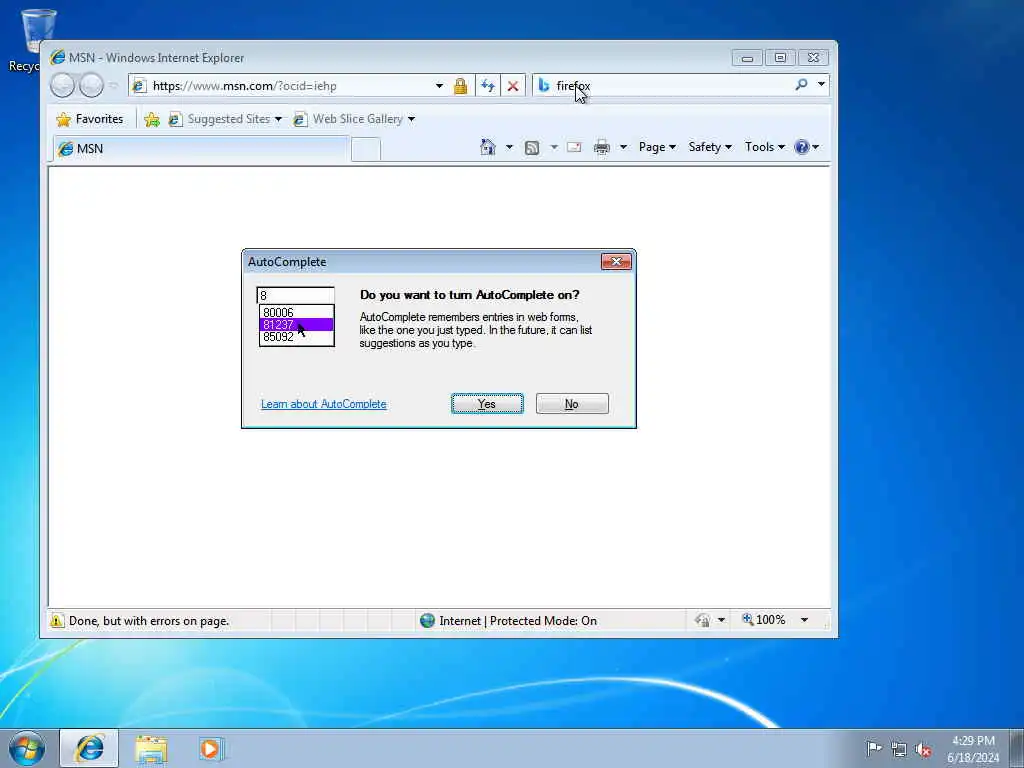
Task: Open the Web Slice Gallery dropdown
Action: pyautogui.click(x=353, y=119)
